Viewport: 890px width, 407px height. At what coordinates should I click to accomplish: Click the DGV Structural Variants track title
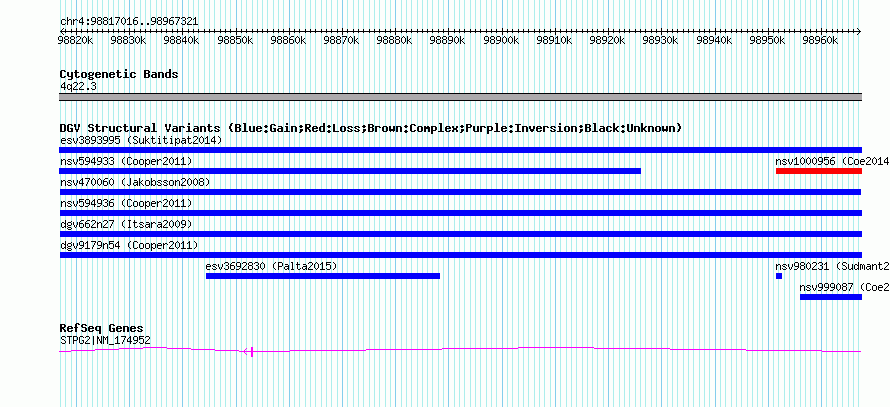pyautogui.click(x=371, y=128)
